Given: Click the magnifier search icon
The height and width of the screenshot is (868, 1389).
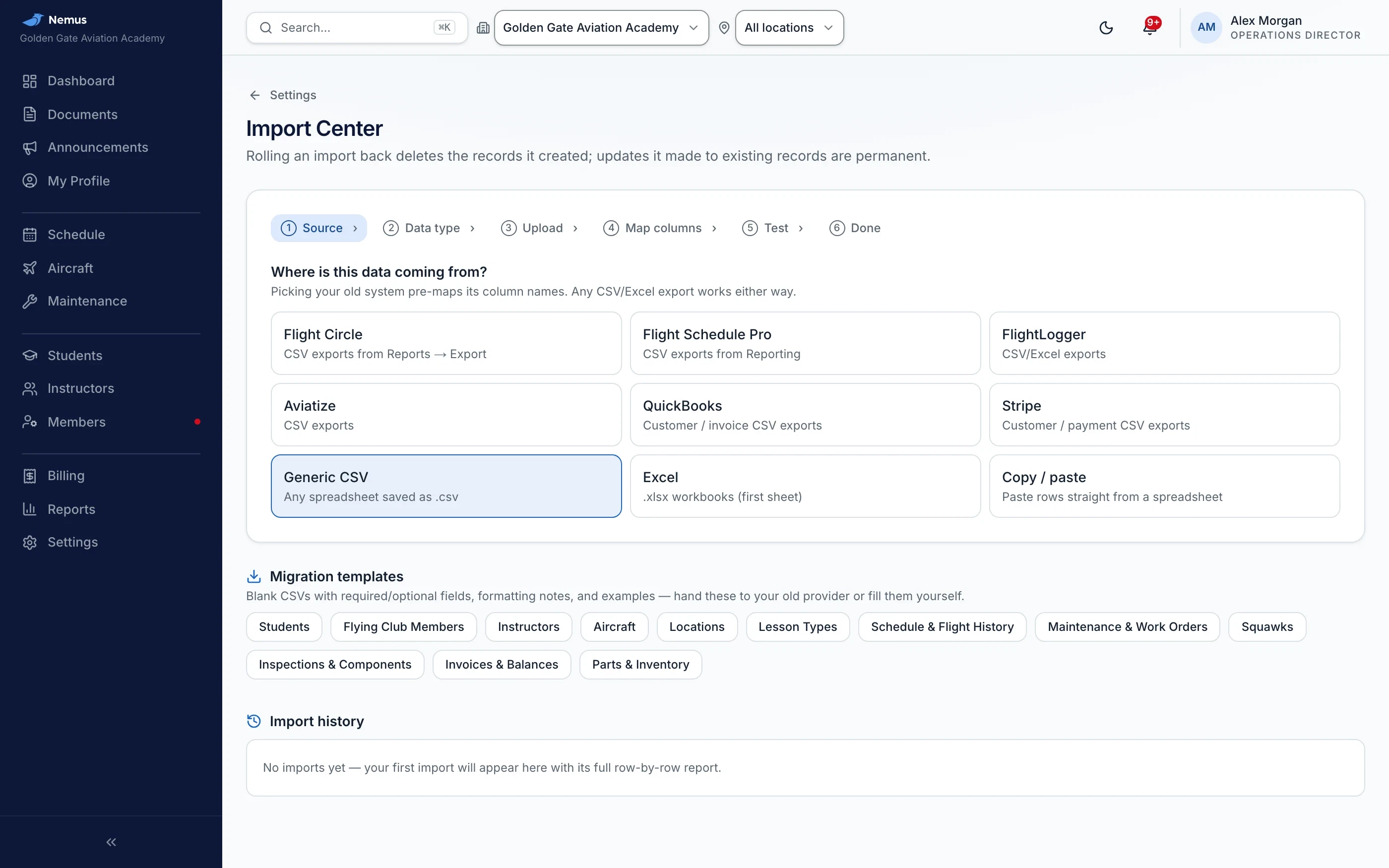Looking at the screenshot, I should (x=266, y=28).
